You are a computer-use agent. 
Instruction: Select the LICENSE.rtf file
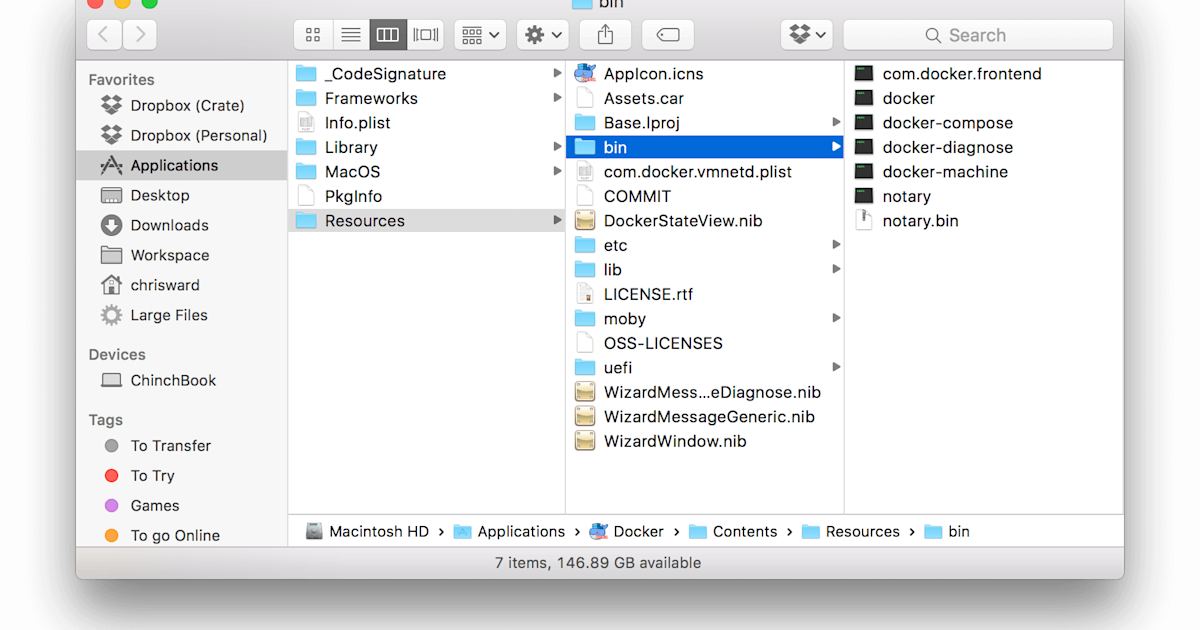click(x=705, y=294)
